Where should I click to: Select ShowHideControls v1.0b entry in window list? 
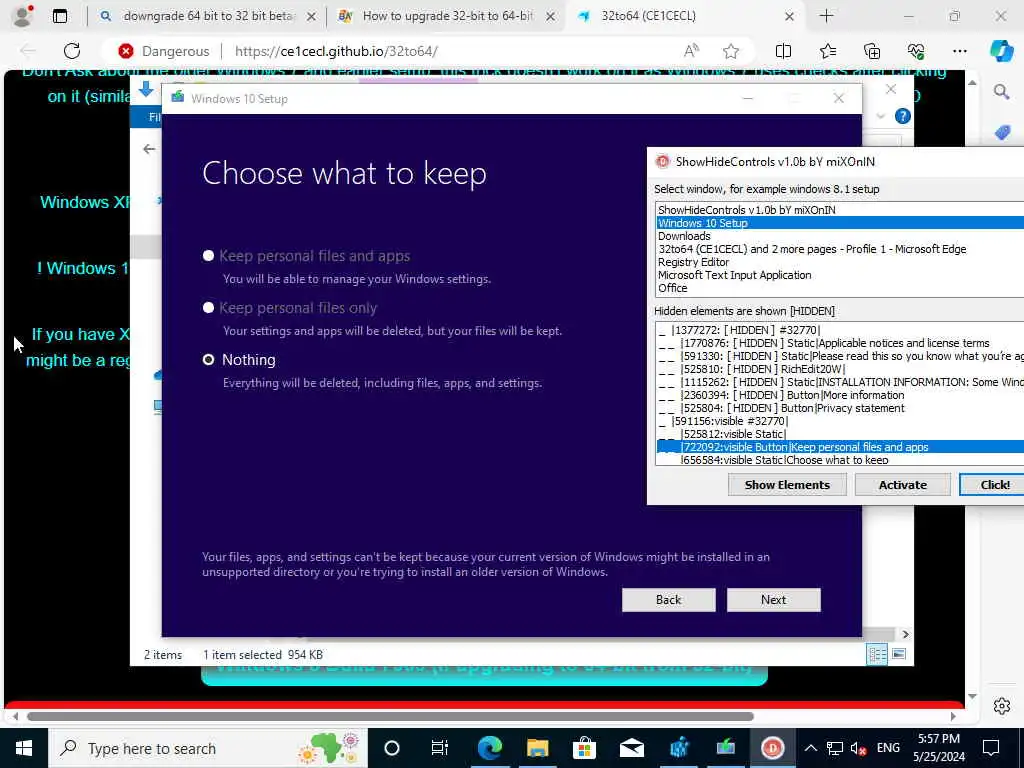[x=840, y=210]
